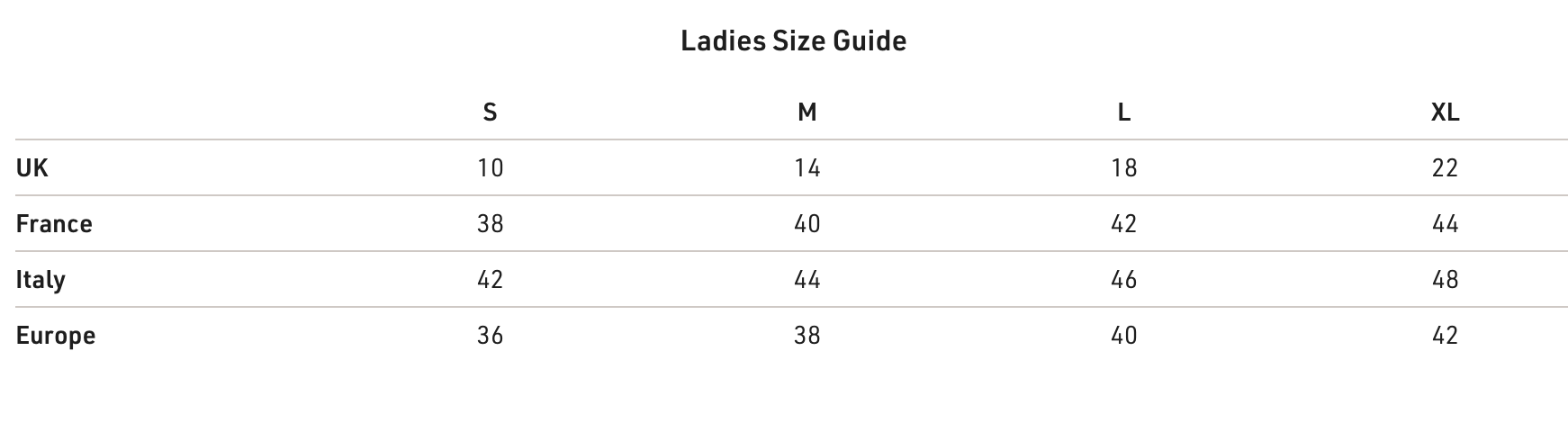Click the France row label

pyautogui.click(x=54, y=223)
